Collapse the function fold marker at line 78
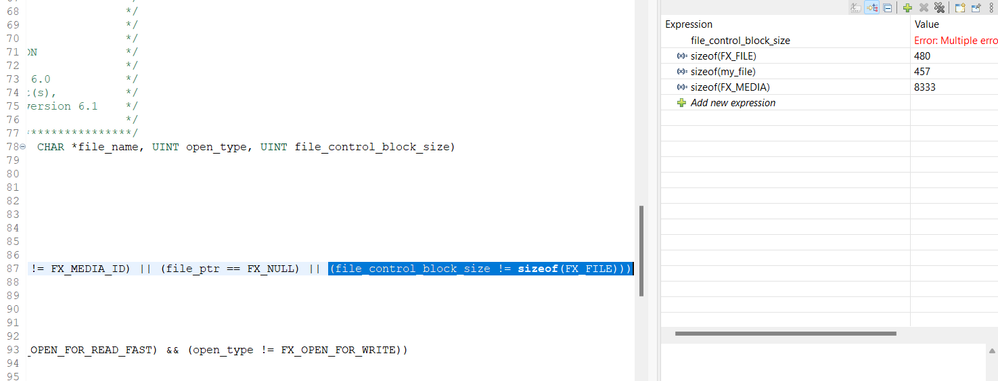The image size is (998, 381). coord(23,147)
